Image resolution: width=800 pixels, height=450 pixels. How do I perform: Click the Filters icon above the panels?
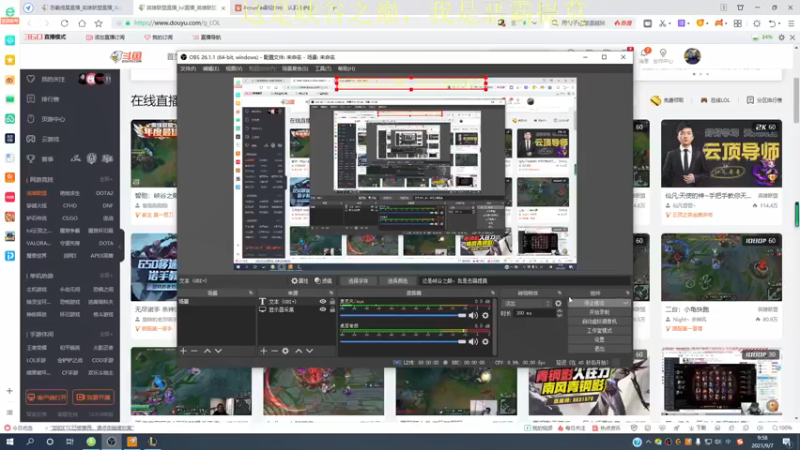[323, 281]
